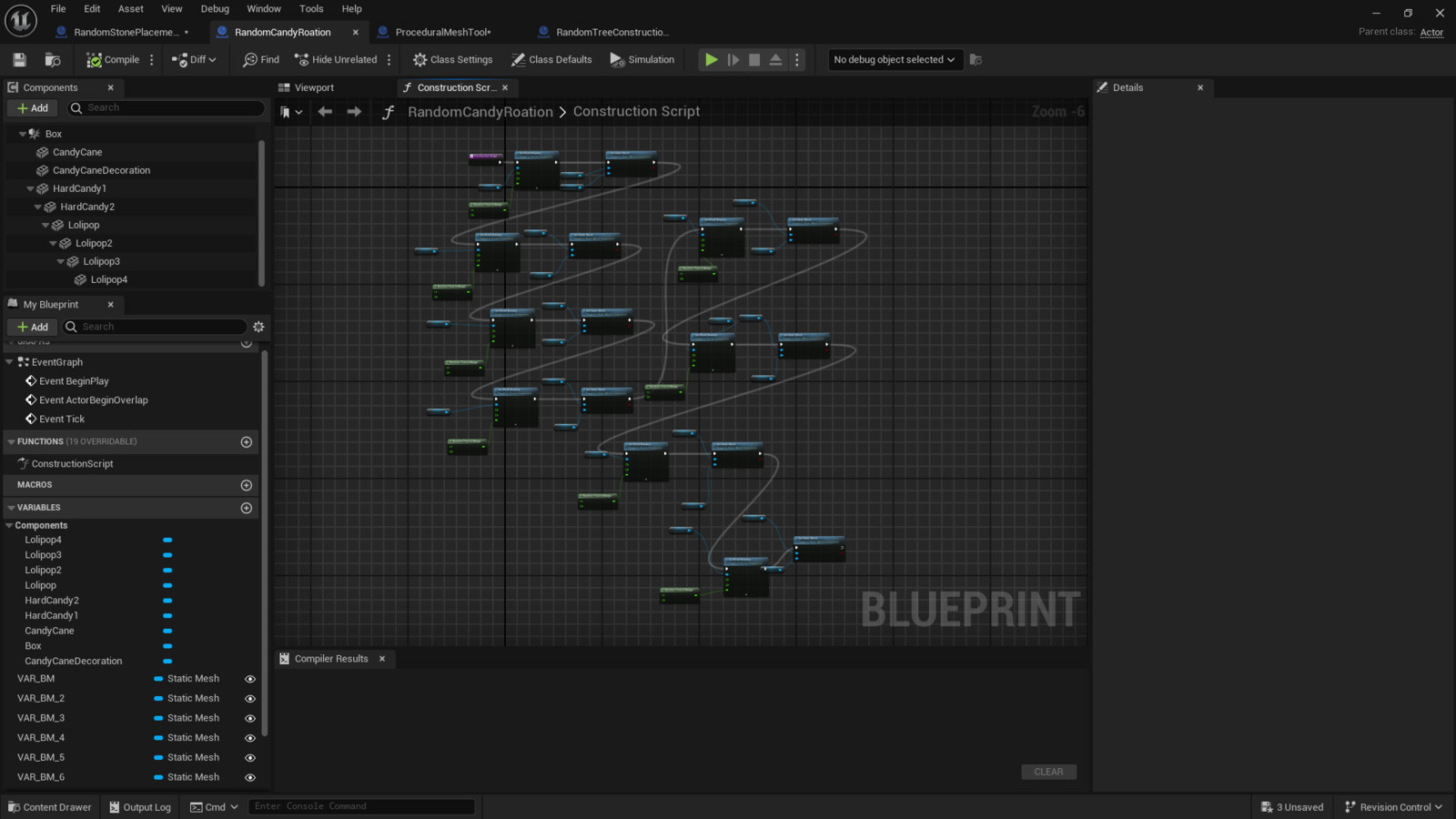
Task: Collapse the EventGraph section
Action: click(10, 362)
